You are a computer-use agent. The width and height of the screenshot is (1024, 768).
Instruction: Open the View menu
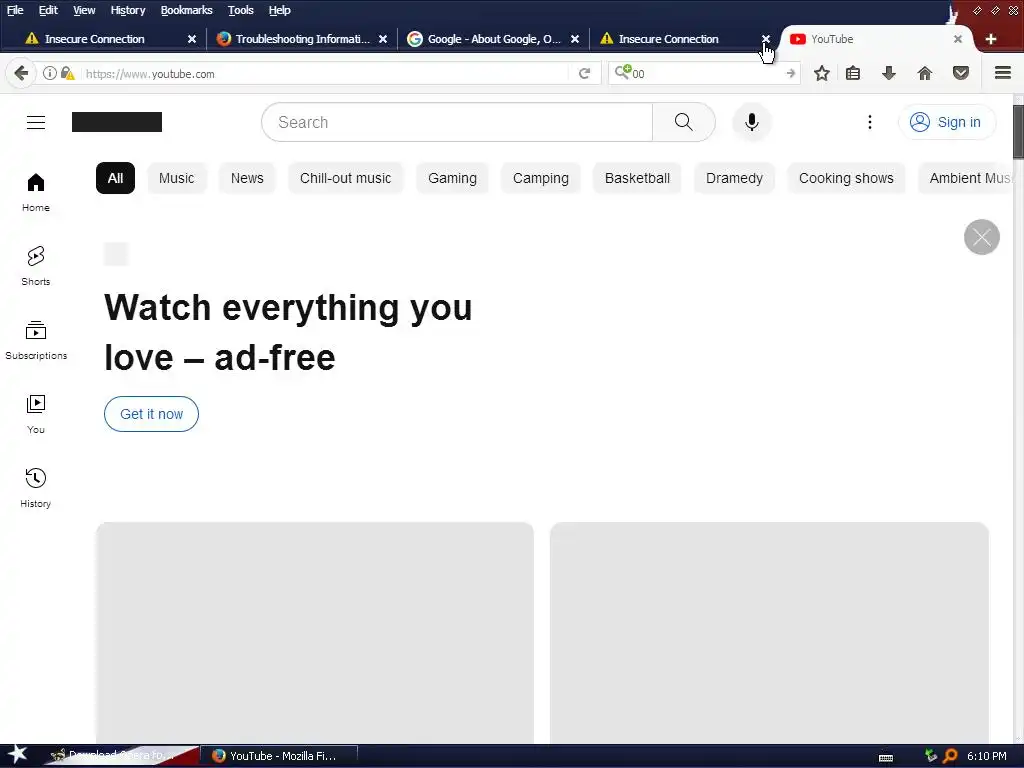pos(84,10)
